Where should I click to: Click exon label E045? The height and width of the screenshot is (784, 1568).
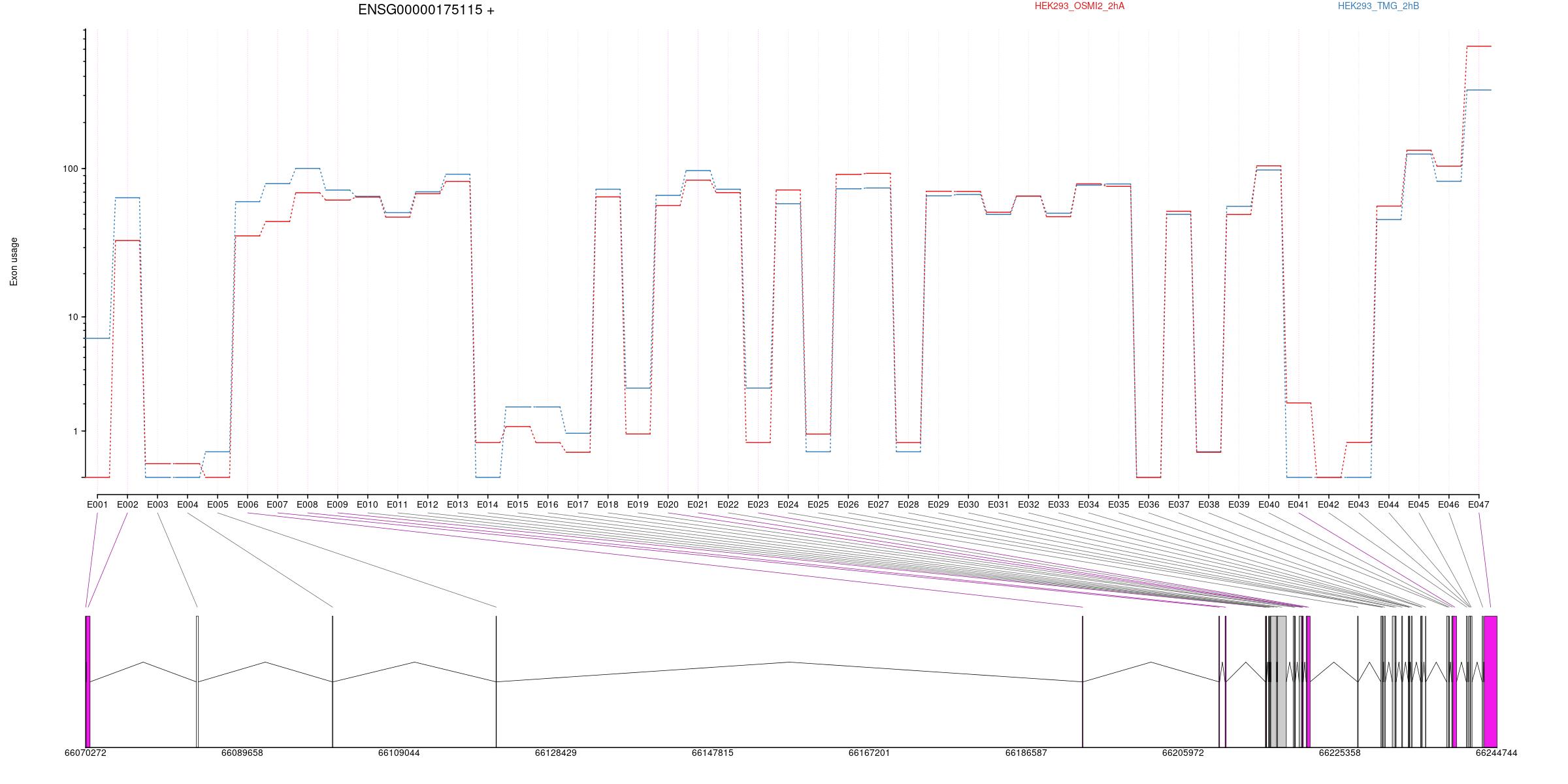1420,504
